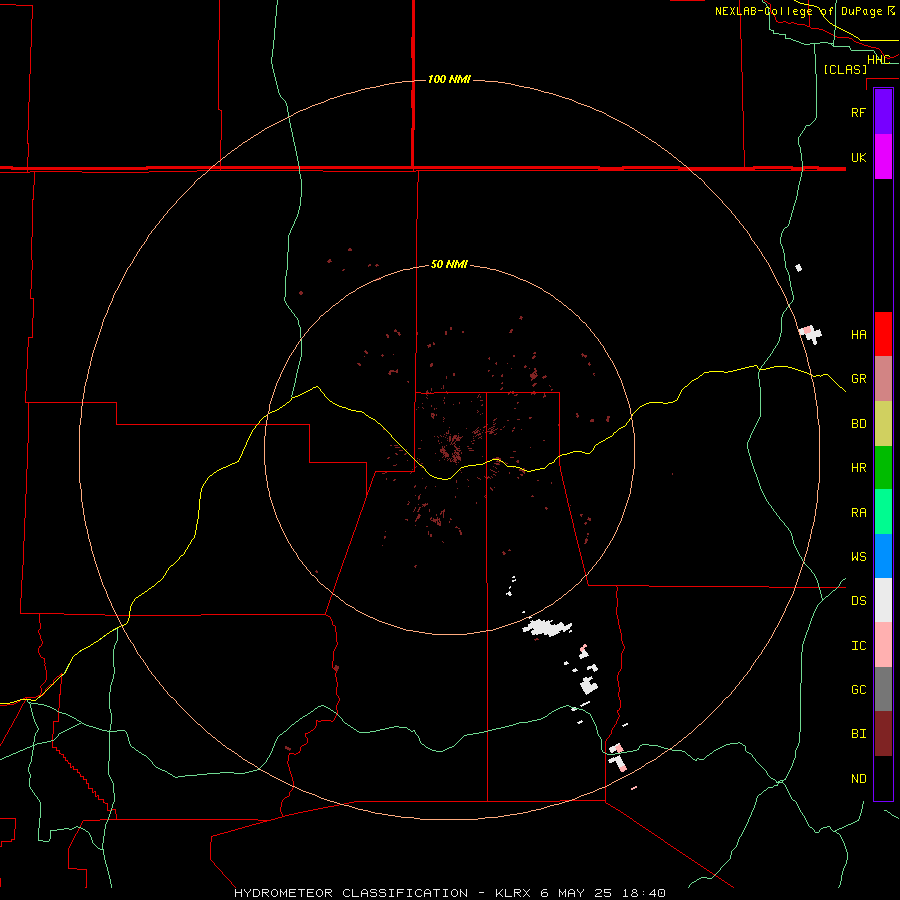Select the yellow BD legend swatch
900x900 pixels.
(883, 424)
